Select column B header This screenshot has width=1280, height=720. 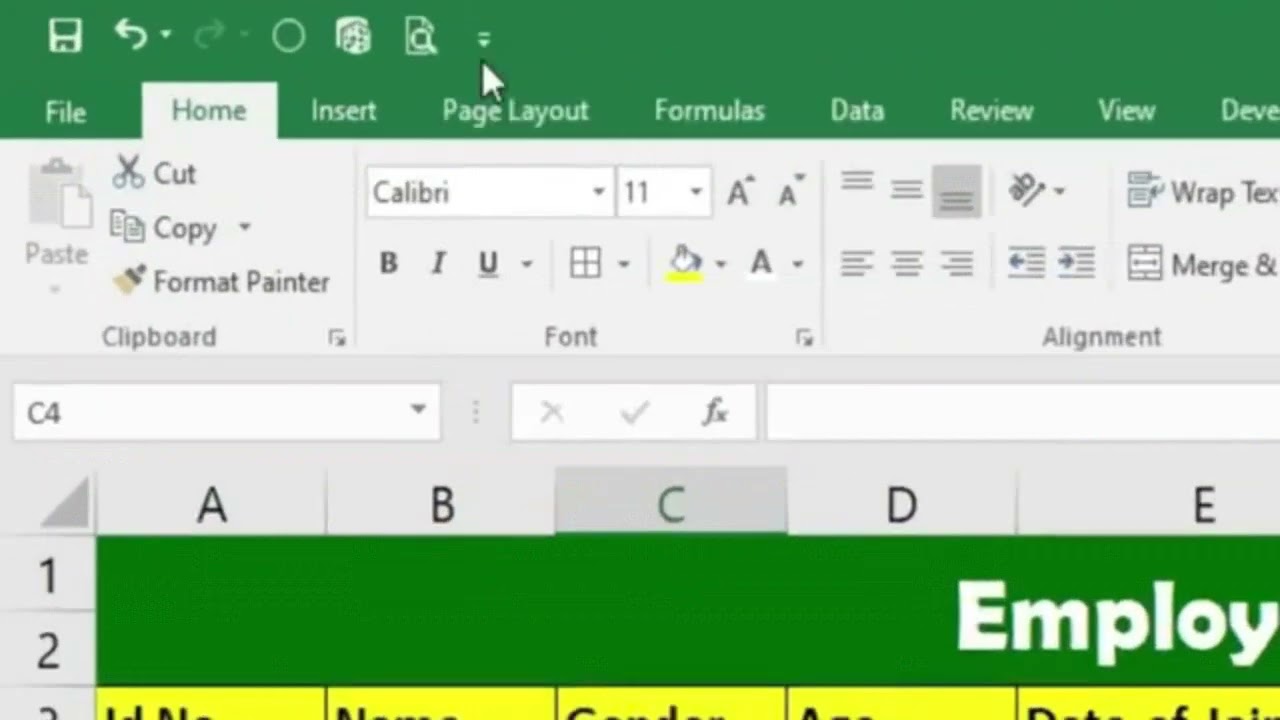click(441, 504)
